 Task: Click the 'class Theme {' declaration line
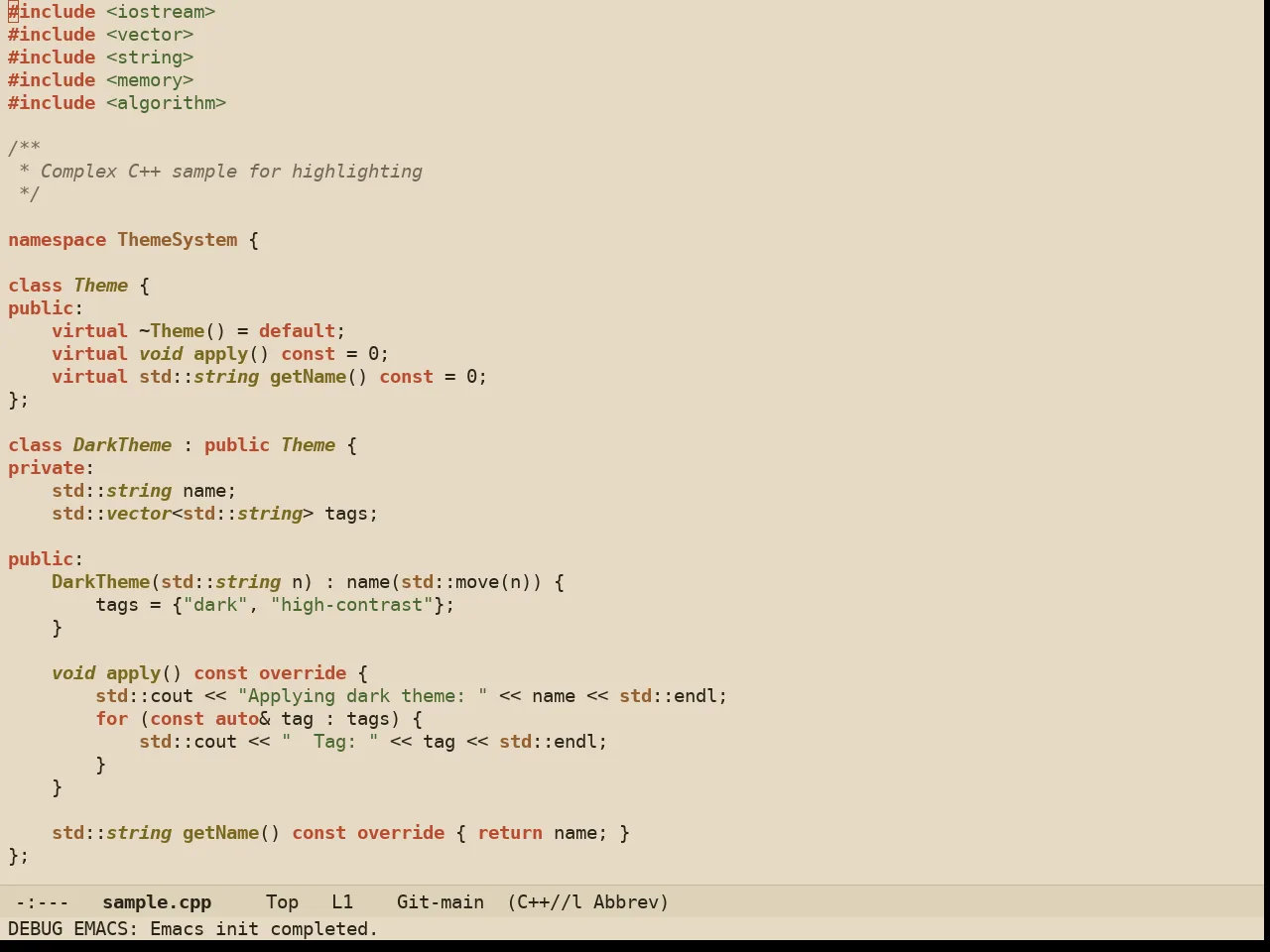pos(79,286)
